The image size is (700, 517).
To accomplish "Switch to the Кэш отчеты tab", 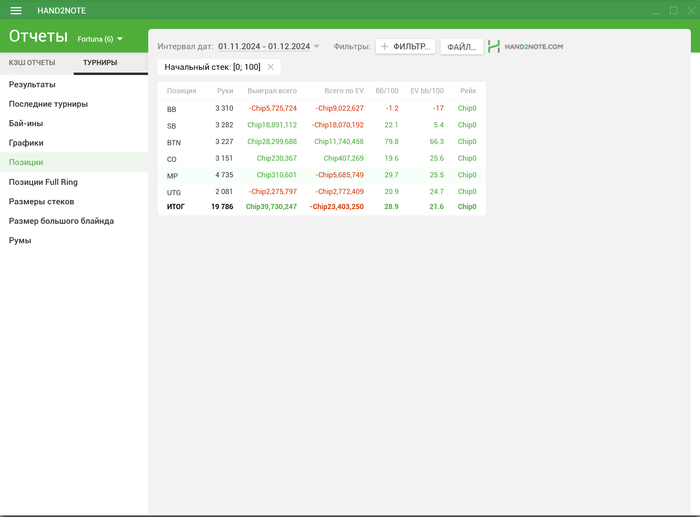I will (x=32, y=63).
